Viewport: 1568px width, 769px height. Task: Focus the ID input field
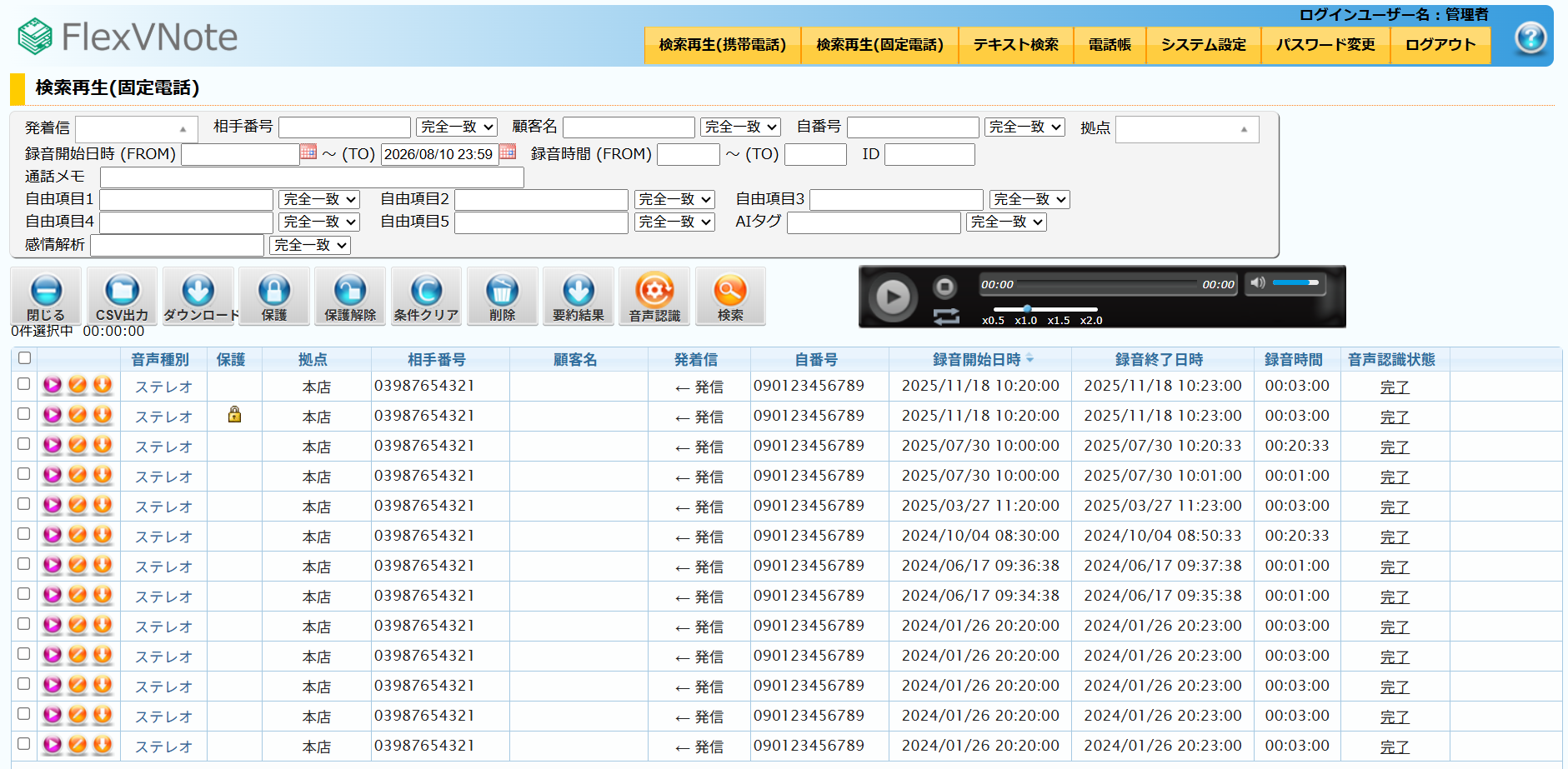point(929,154)
